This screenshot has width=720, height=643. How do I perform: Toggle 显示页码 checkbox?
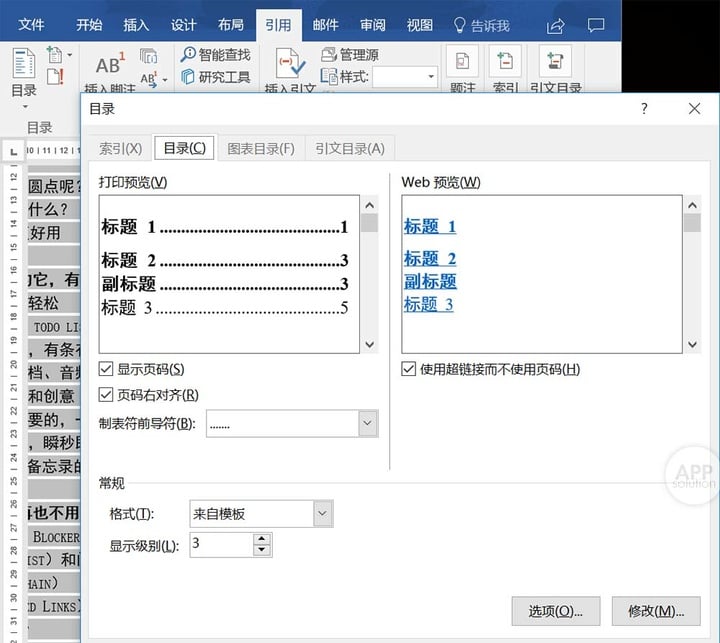tap(106, 369)
